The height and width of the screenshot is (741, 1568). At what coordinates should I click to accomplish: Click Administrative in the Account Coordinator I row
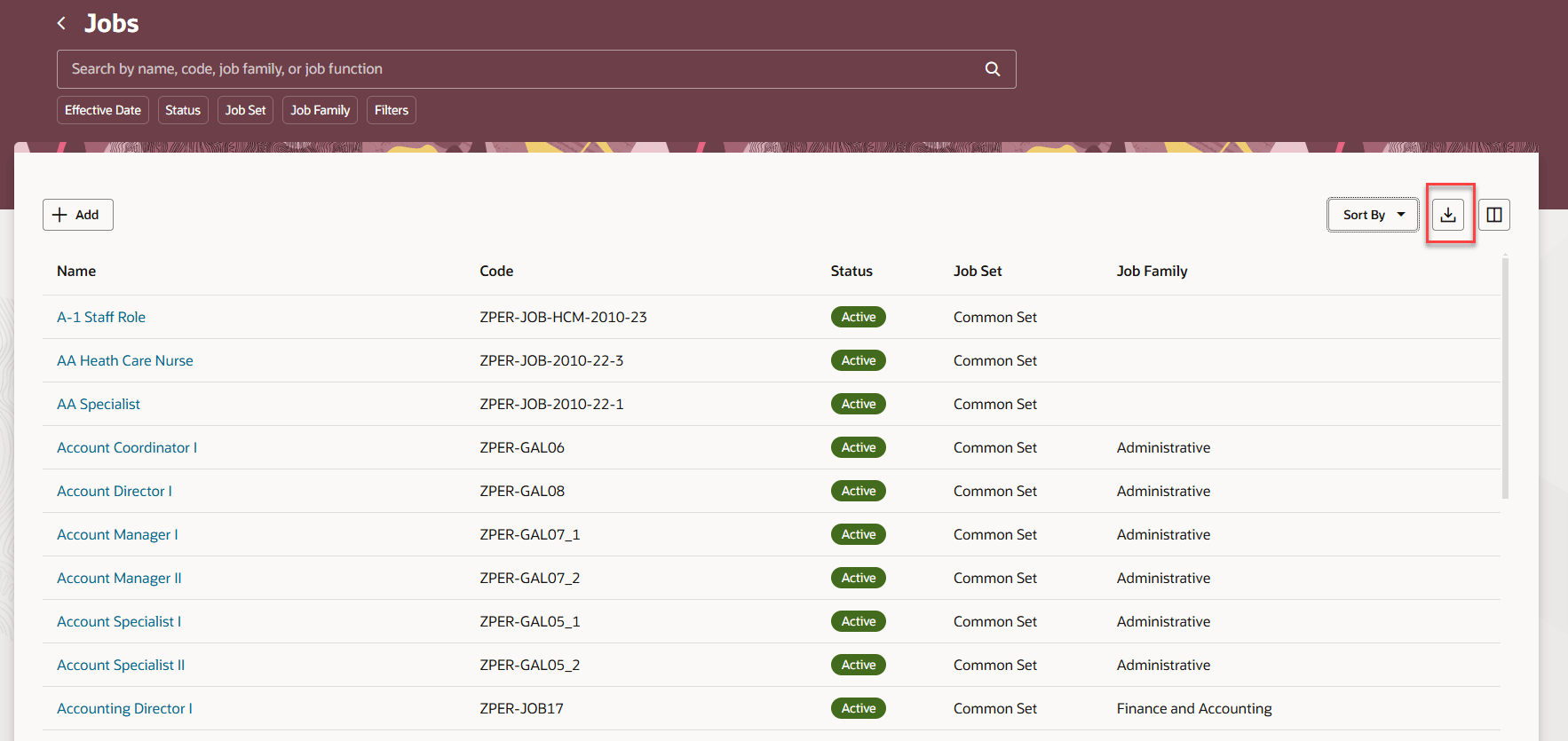[x=1164, y=447]
